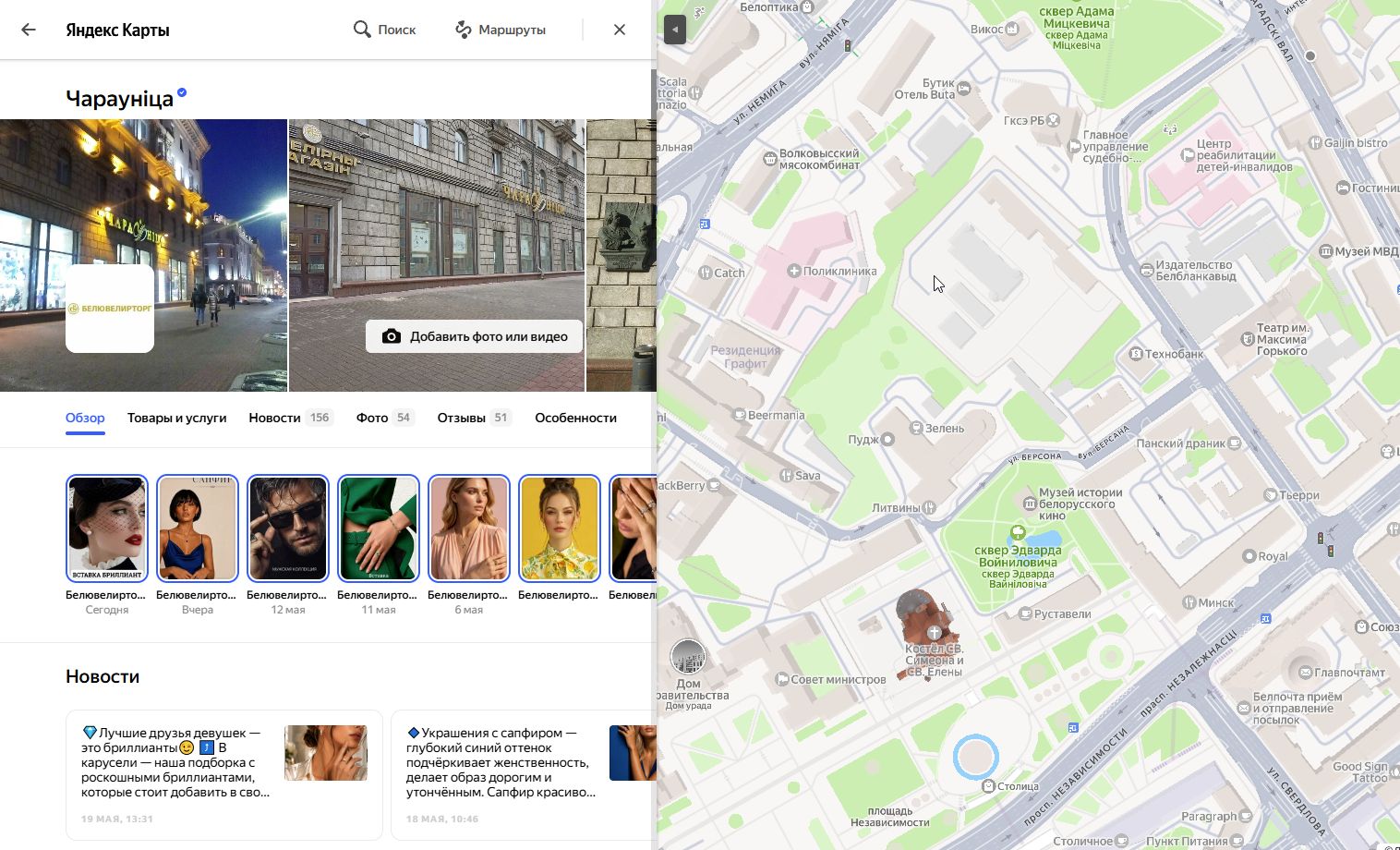Screen dimensions: 1400x850
Task: Click the Sava map marker
Action: (786, 476)
